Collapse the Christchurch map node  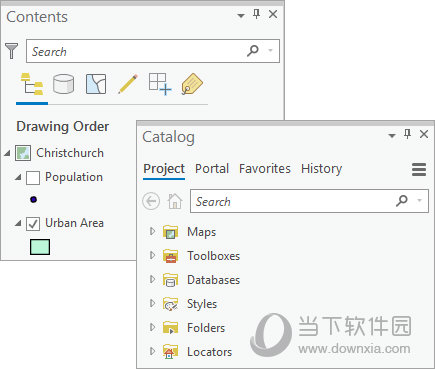(x=7, y=153)
